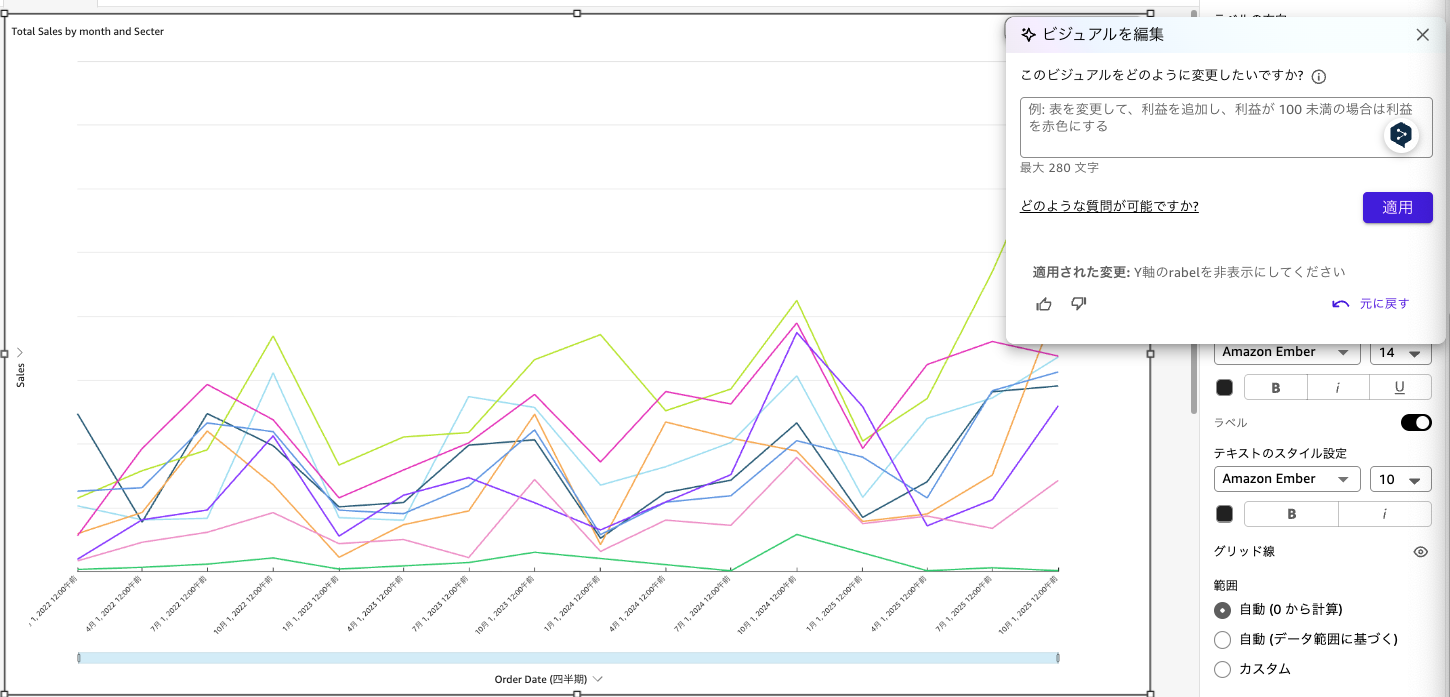Open the font size 14 dropdown

(x=1400, y=353)
